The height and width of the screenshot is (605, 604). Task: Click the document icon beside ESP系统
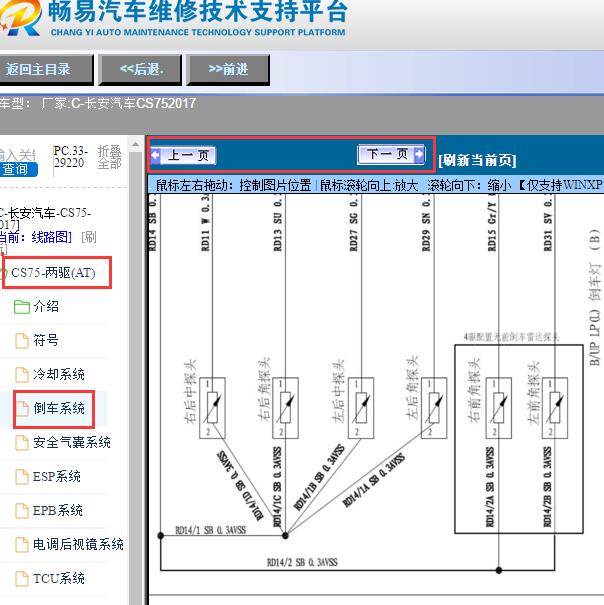(22, 477)
